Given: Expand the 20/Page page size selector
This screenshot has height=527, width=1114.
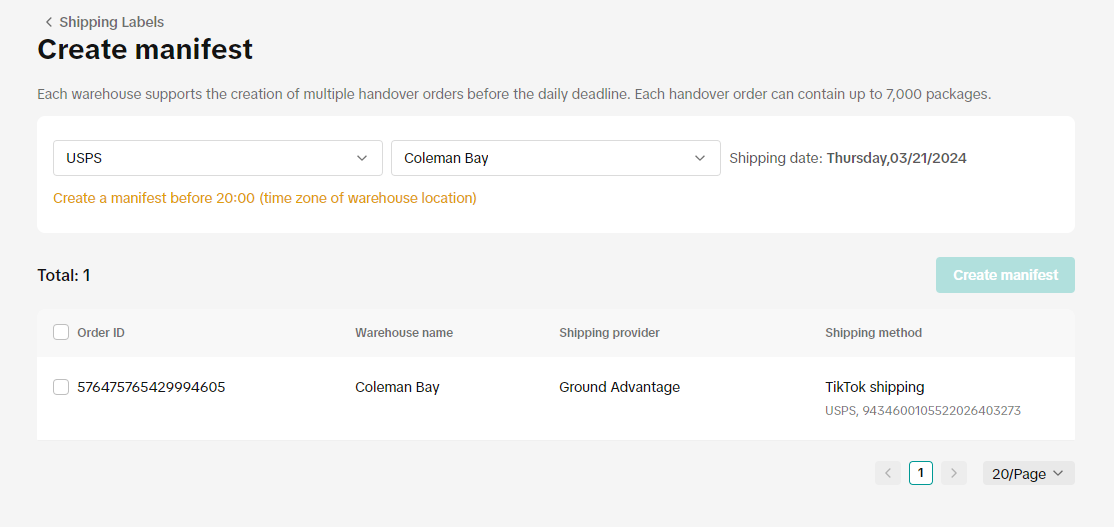Looking at the screenshot, I should (1028, 473).
